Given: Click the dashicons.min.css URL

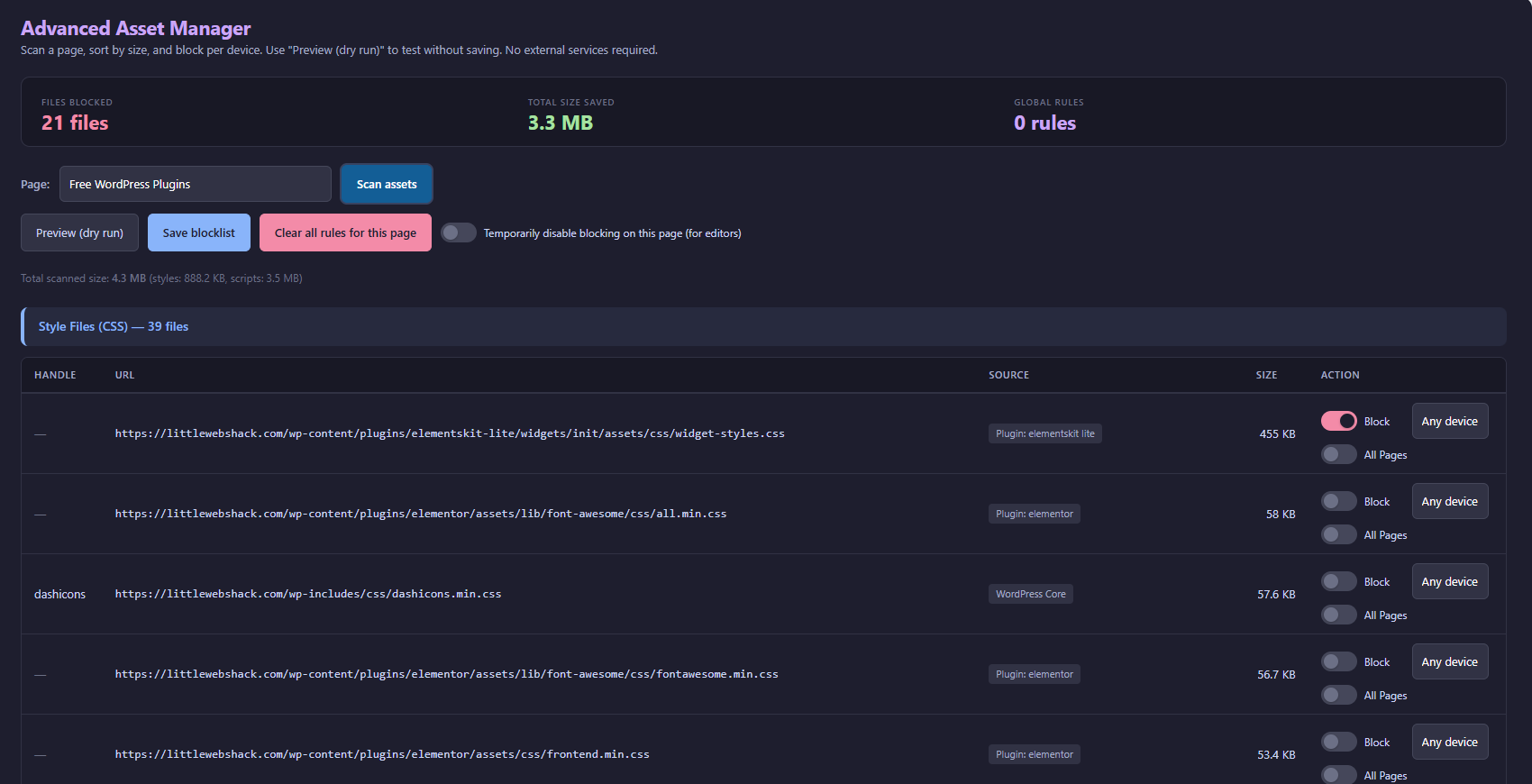Looking at the screenshot, I should point(308,594).
